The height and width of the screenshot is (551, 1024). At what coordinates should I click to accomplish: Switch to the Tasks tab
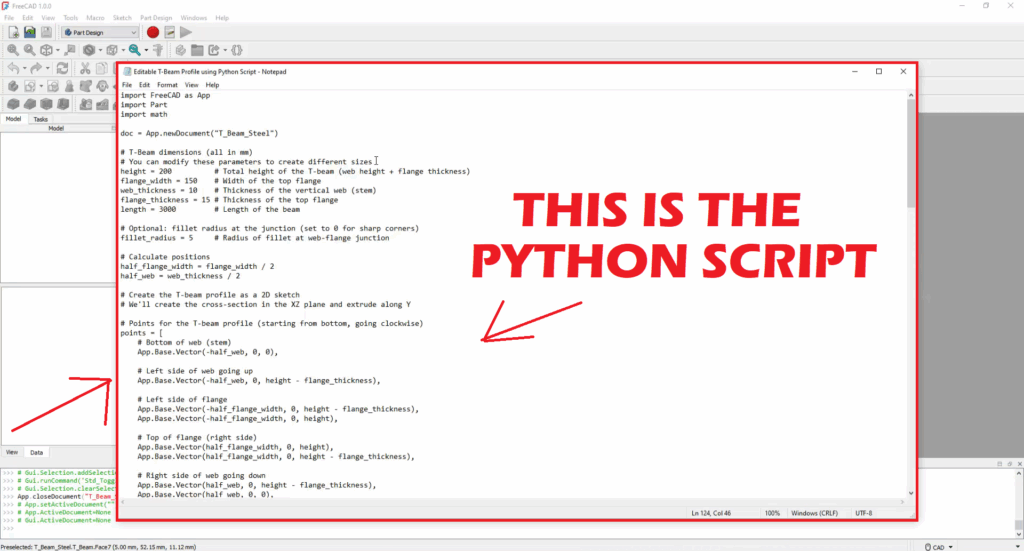point(40,118)
